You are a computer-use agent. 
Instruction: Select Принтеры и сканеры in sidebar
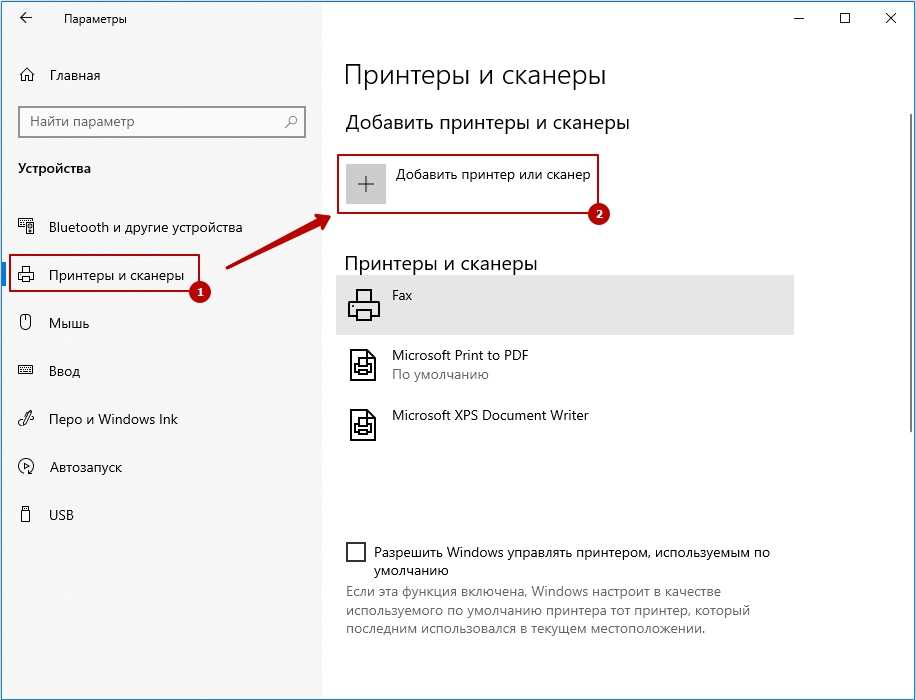click(116, 275)
